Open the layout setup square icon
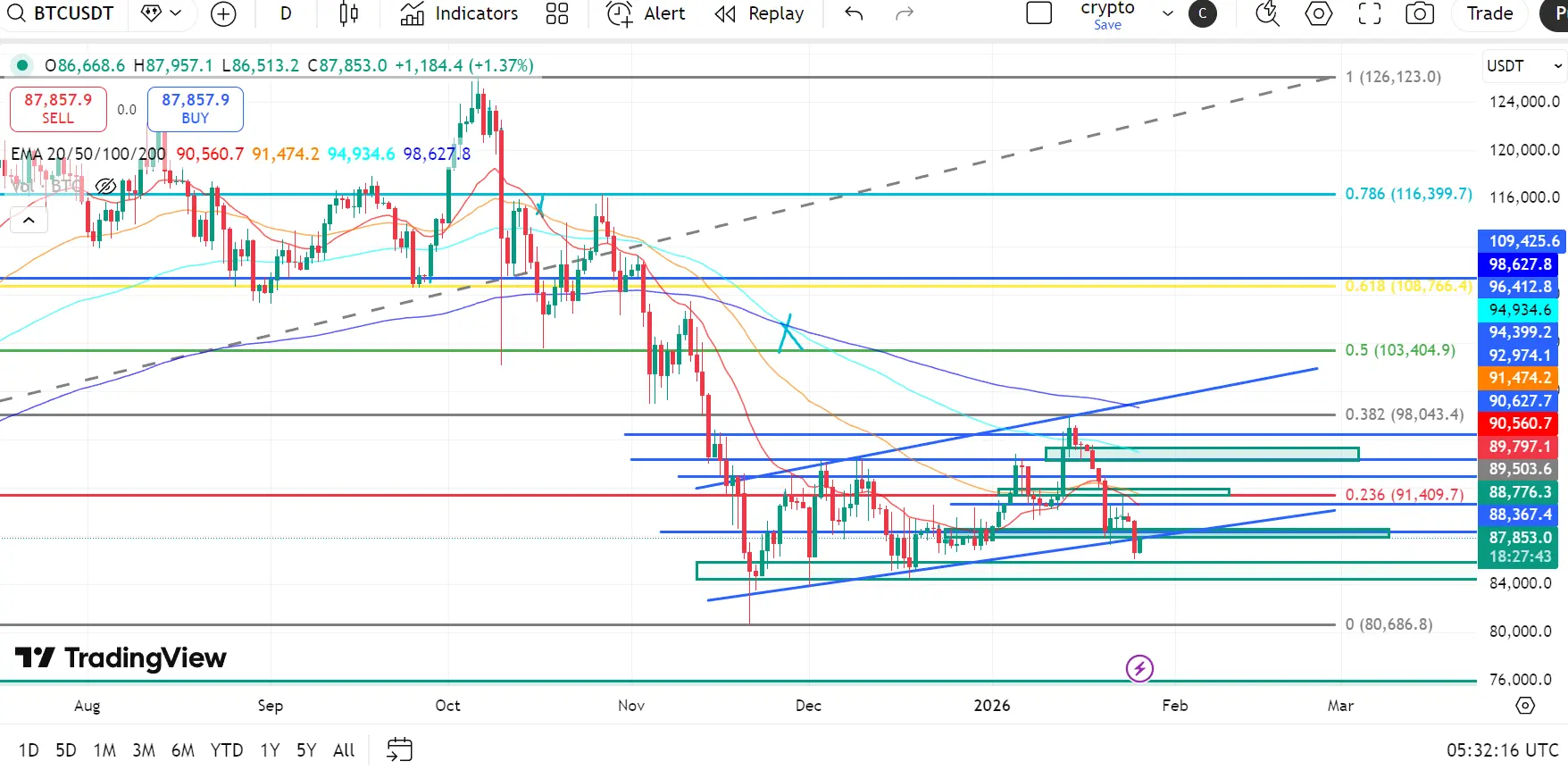 (1039, 13)
